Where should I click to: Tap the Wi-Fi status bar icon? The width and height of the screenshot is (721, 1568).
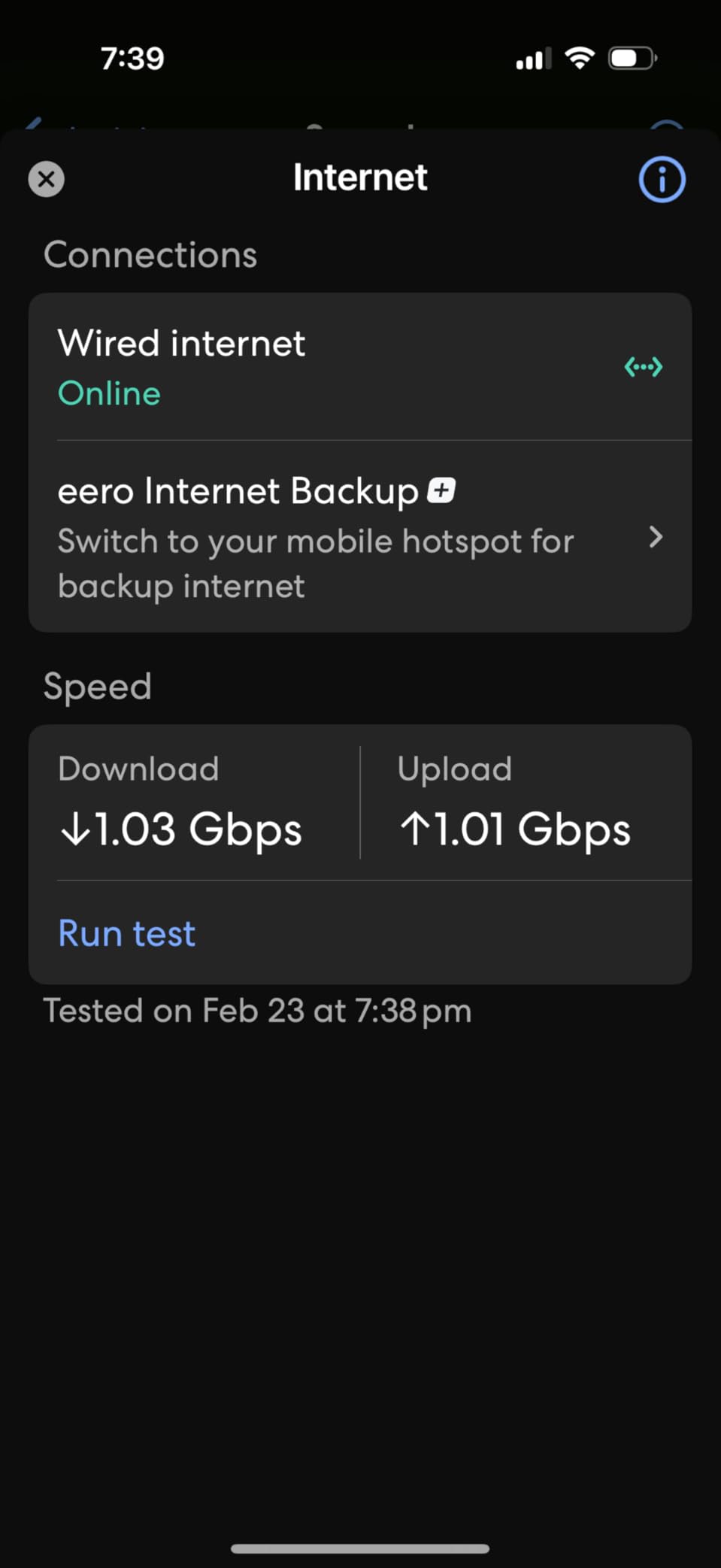(x=580, y=58)
